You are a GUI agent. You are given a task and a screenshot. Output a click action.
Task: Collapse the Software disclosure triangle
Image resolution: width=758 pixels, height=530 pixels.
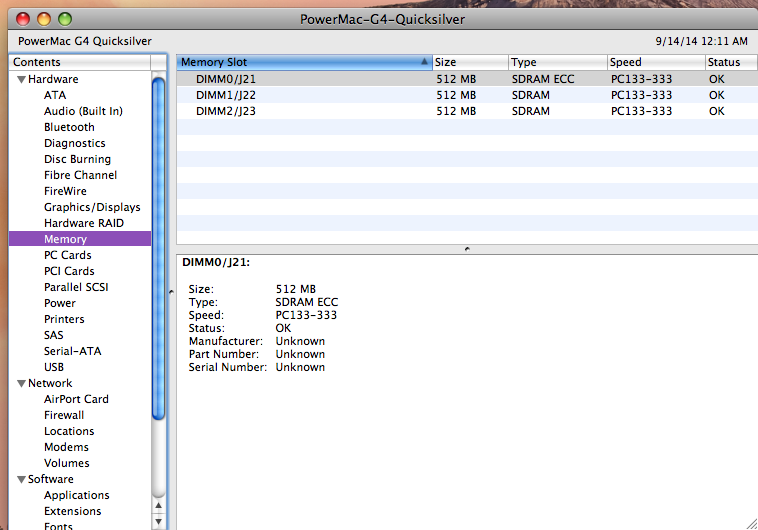pyautogui.click(x=21, y=479)
